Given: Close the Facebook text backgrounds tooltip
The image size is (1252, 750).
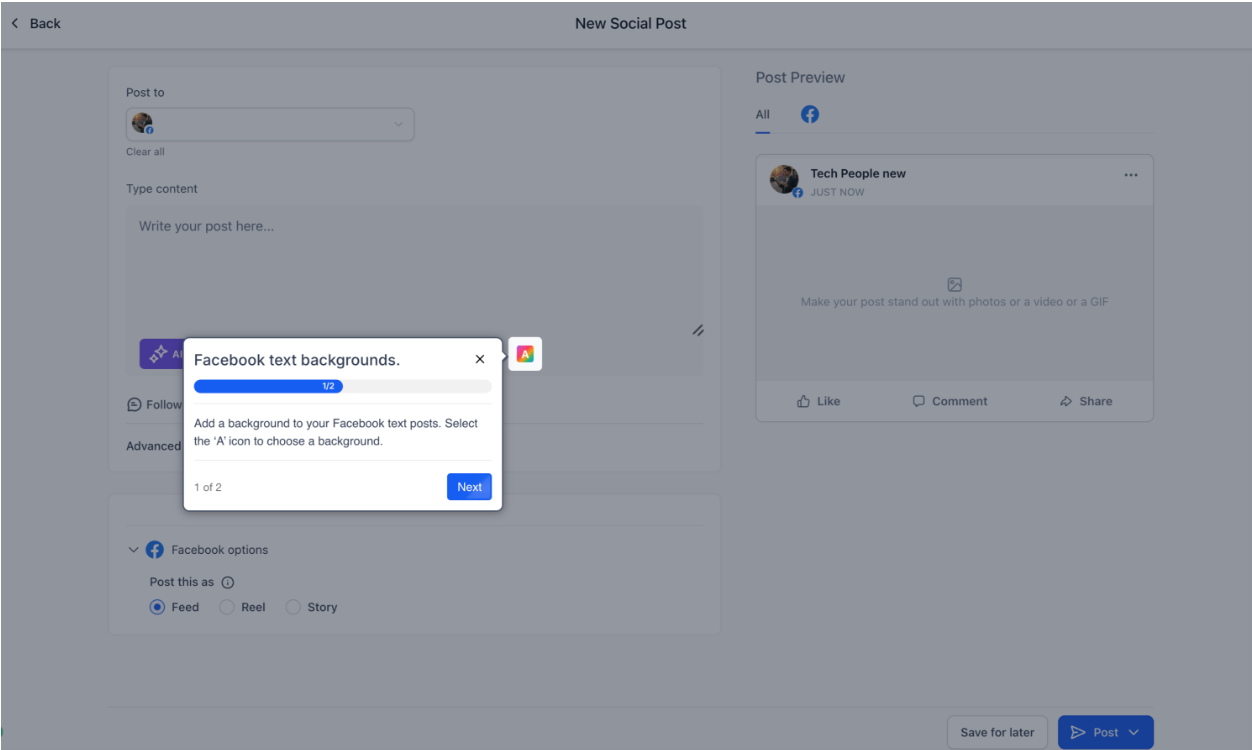Looking at the screenshot, I should 480,359.
